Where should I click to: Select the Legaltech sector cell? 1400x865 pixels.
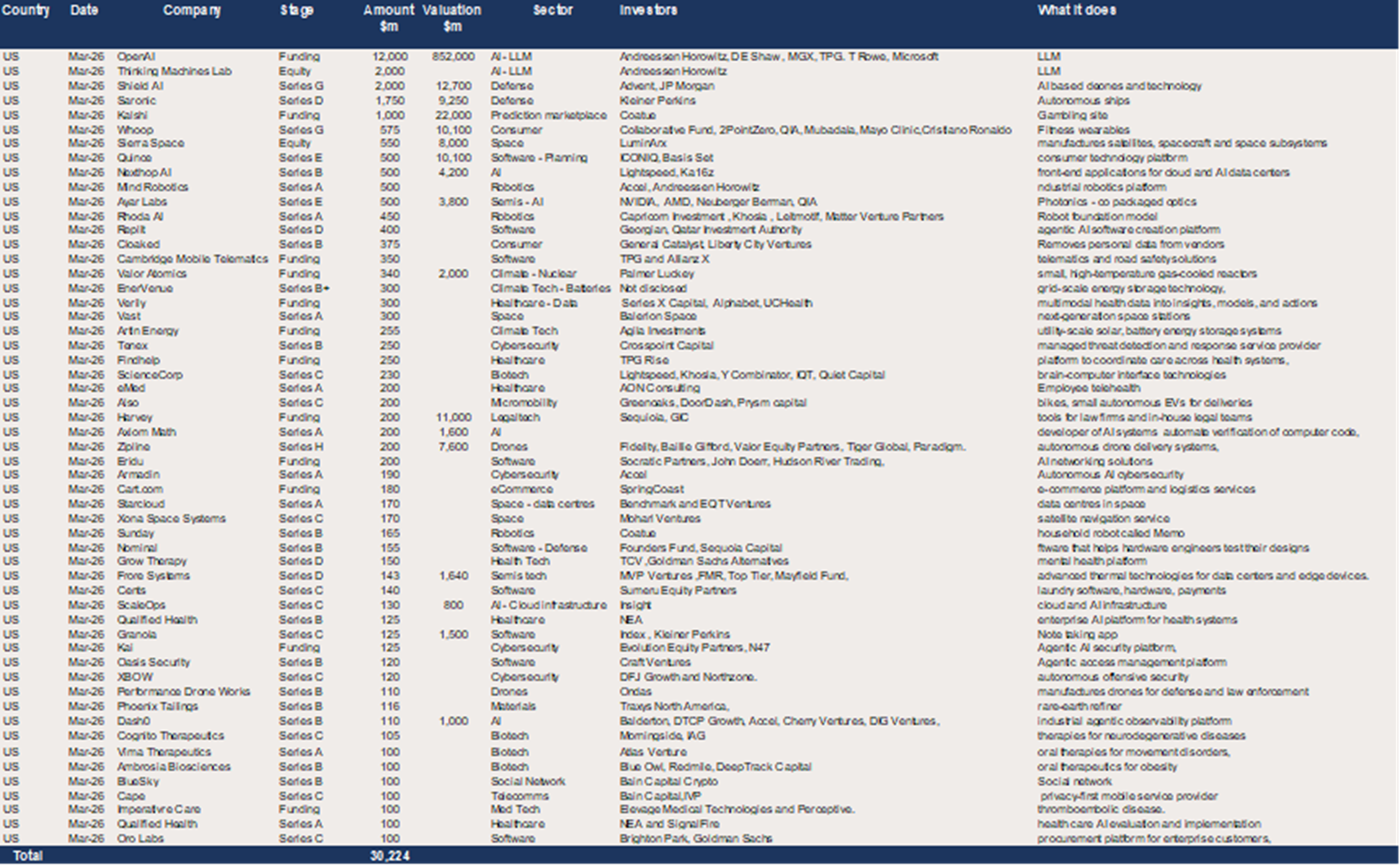[x=515, y=418]
